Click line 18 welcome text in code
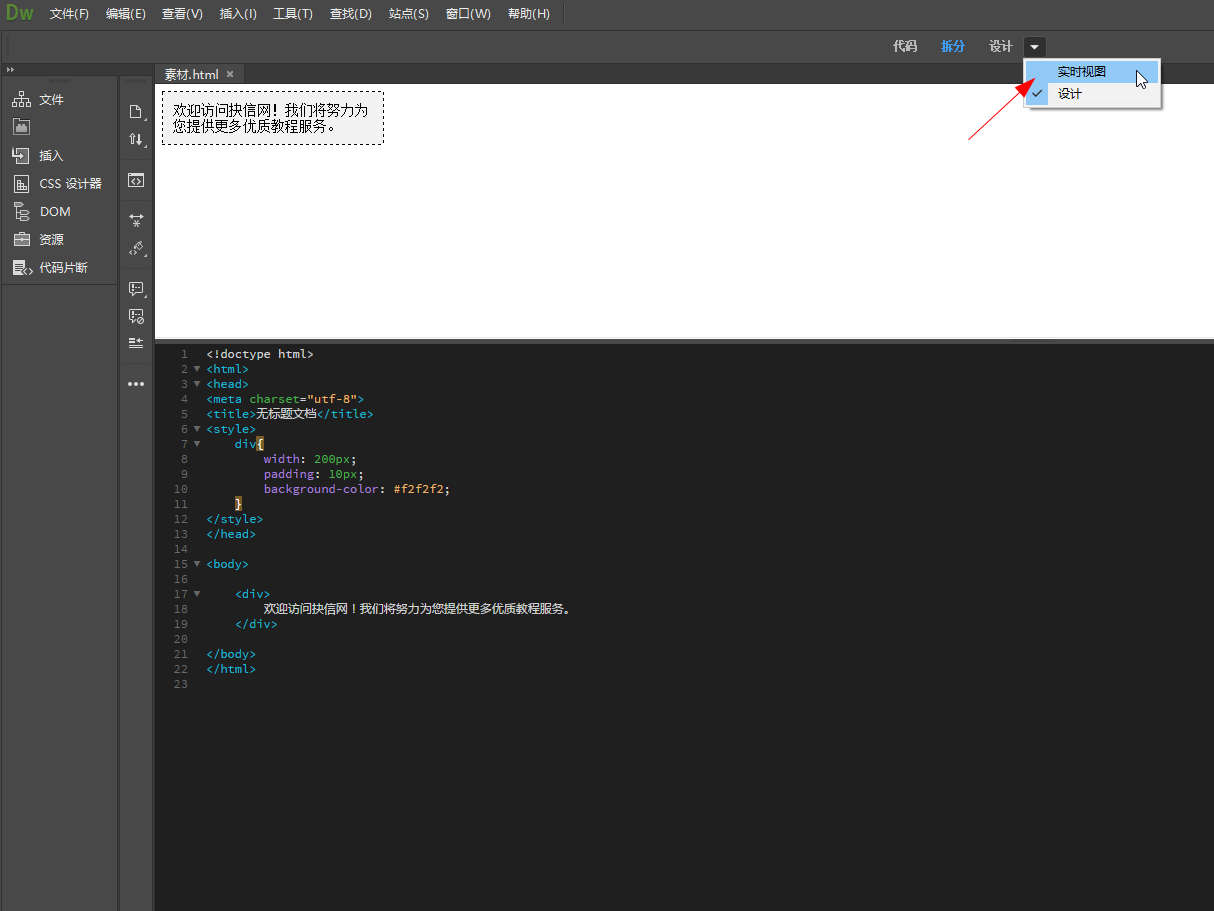Screen dimensions: 1214x911 click(417, 609)
